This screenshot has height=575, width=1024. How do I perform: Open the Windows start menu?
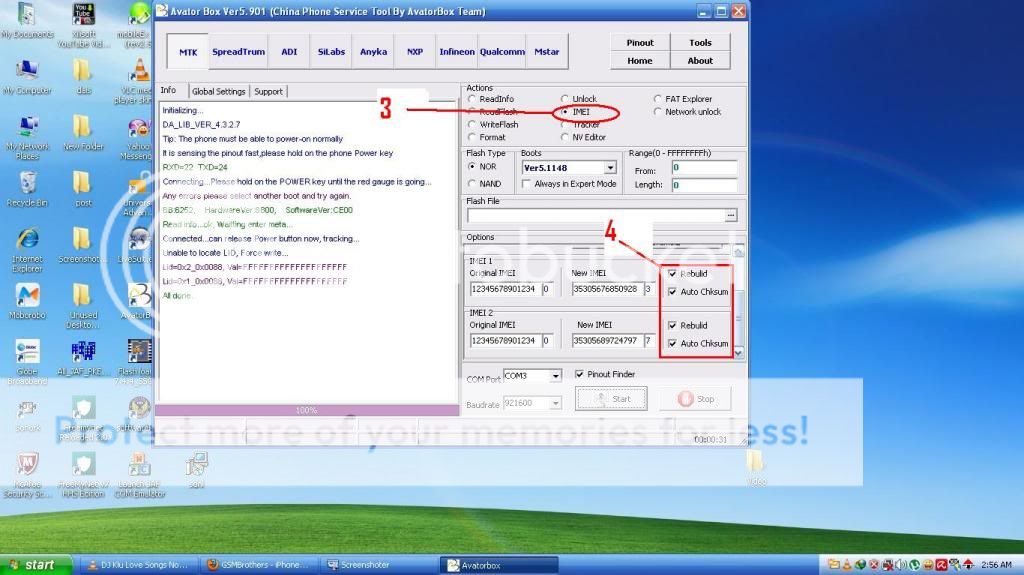[36, 565]
